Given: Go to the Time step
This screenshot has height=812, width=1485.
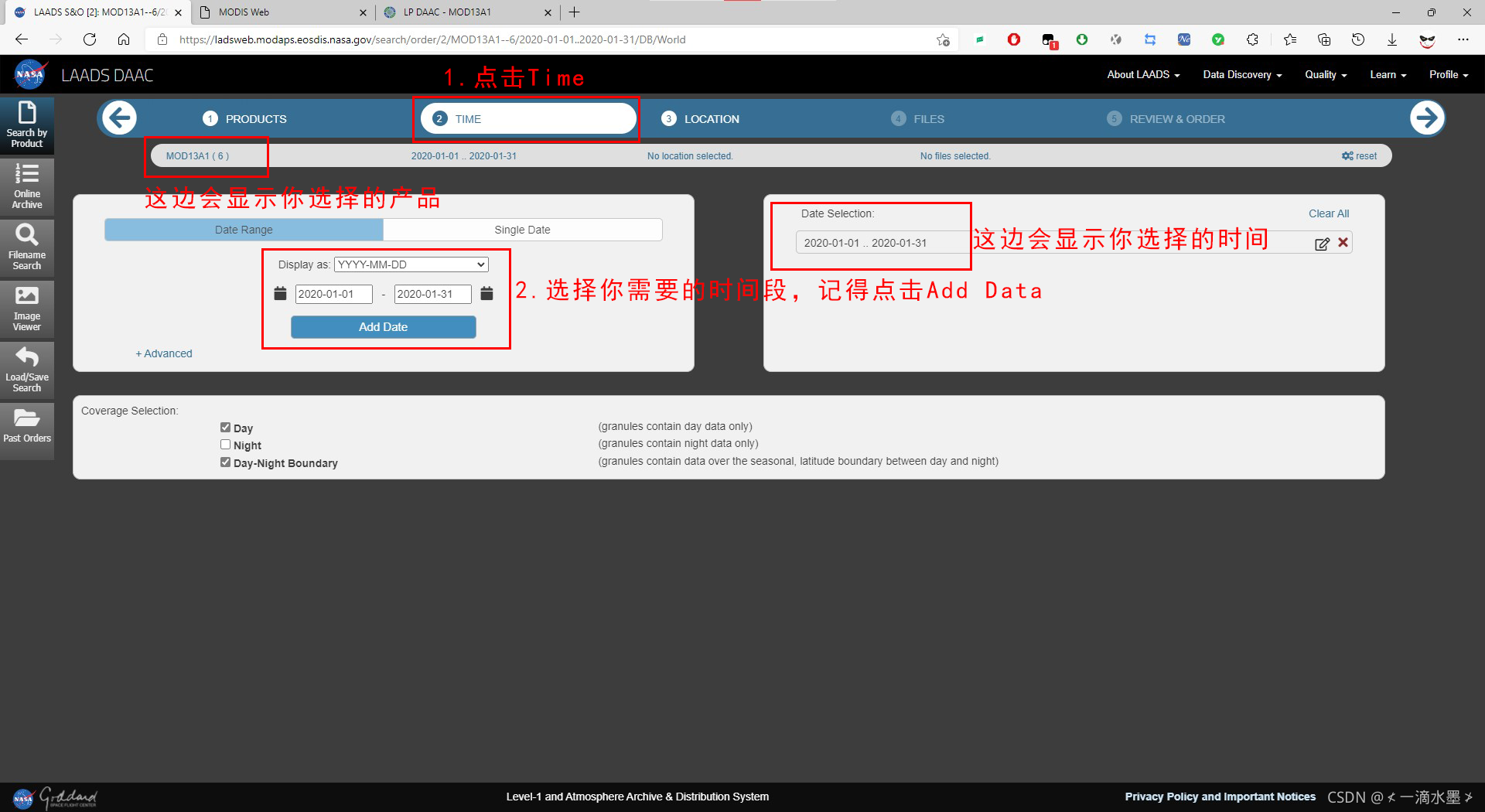Looking at the screenshot, I should [527, 118].
